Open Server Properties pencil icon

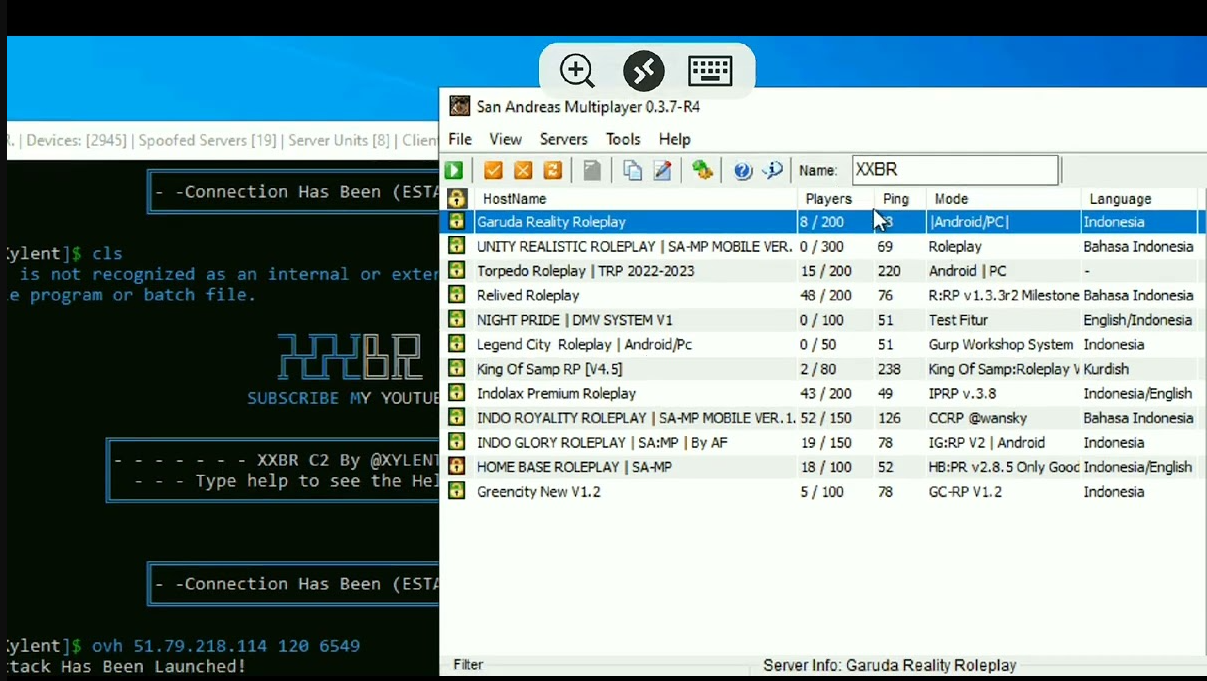(662, 171)
